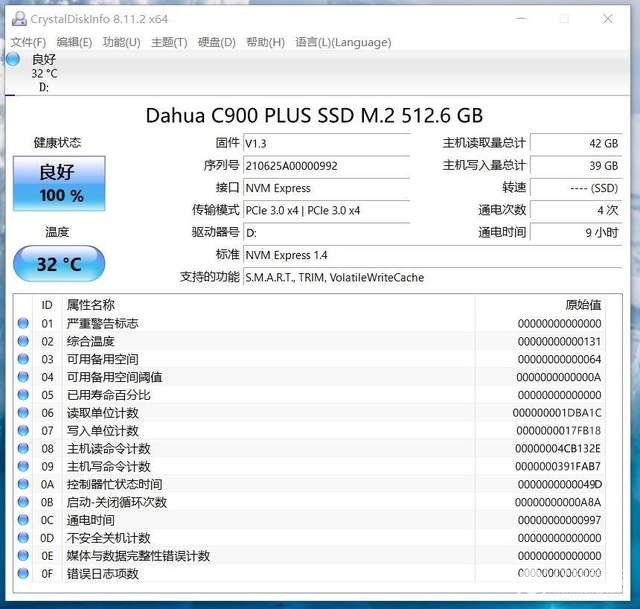
Task: Click raw value 000000001DBA1C
Action: pos(557,413)
